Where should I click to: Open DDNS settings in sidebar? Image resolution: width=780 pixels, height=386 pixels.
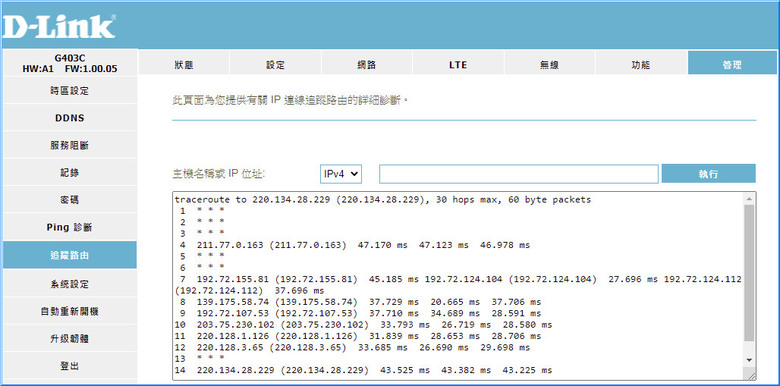click(x=70, y=118)
